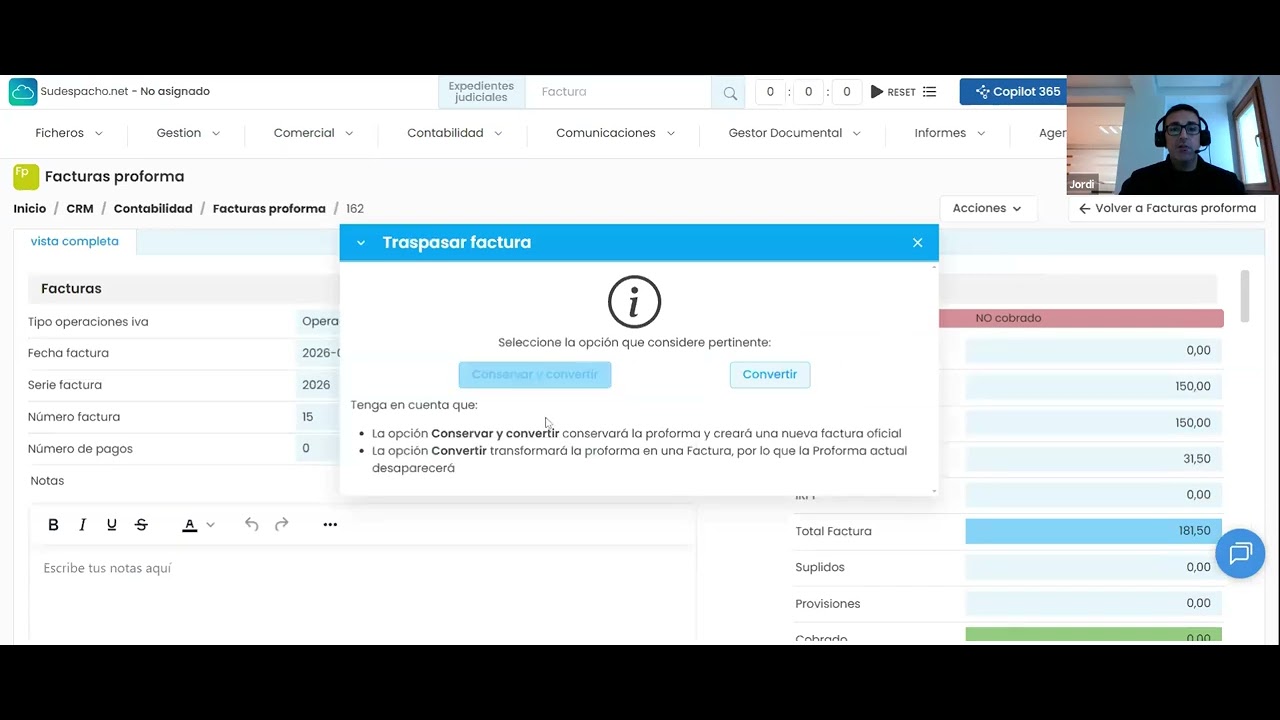
Task: Click the Convertir button
Action: click(x=770, y=375)
